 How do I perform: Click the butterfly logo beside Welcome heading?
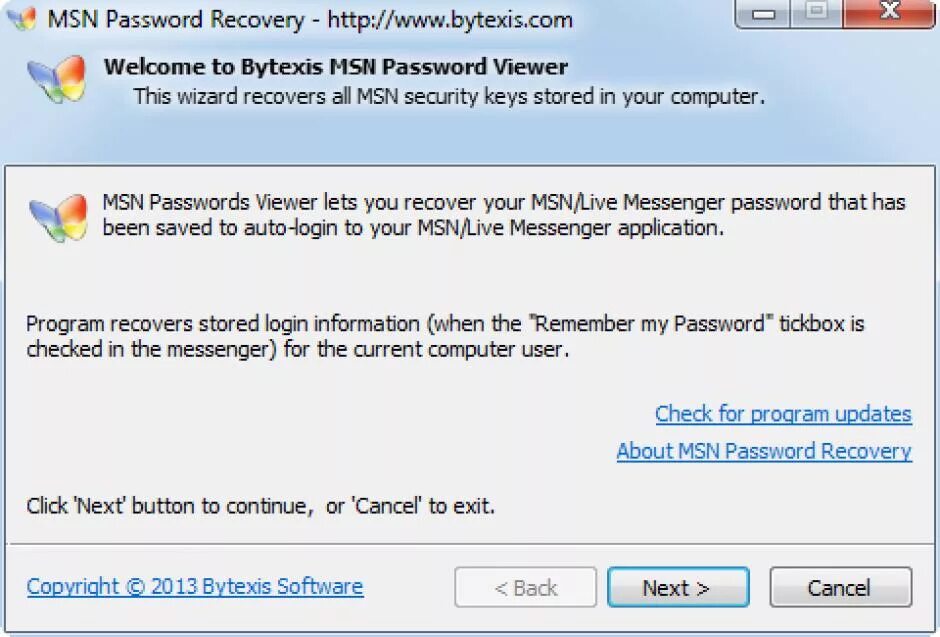[x=56, y=79]
